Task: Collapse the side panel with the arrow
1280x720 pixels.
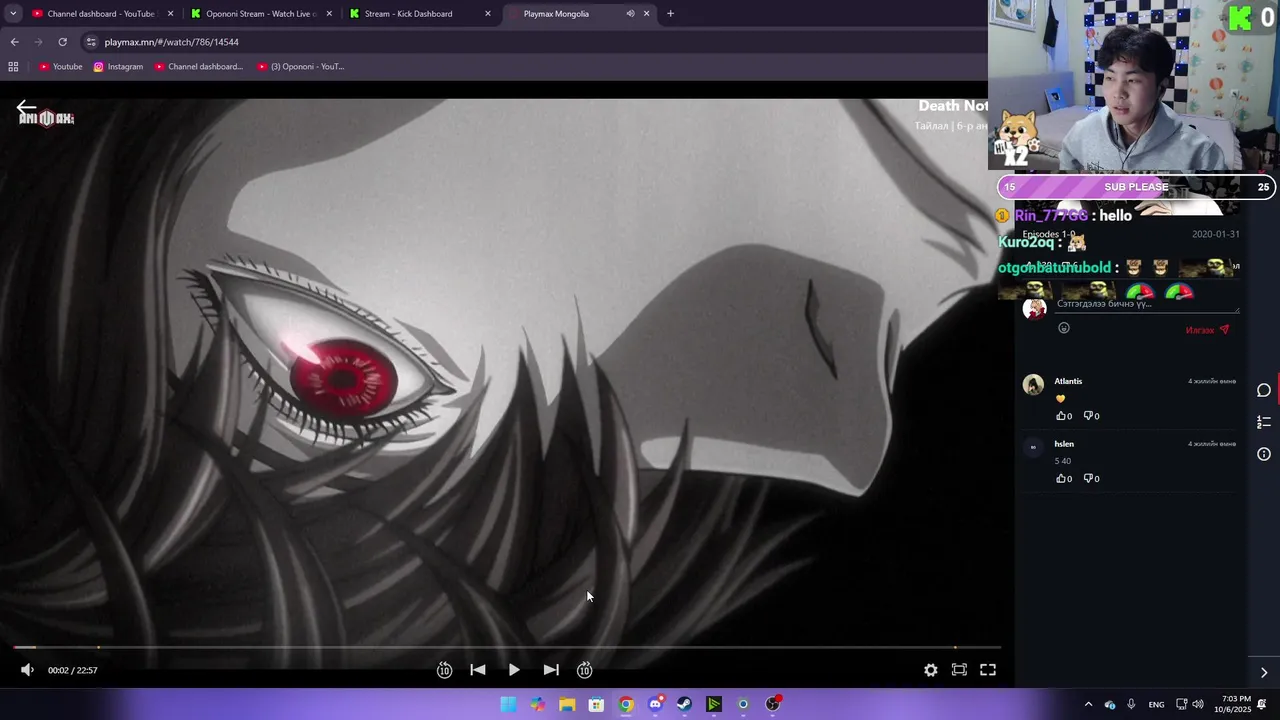Action: point(1264,672)
